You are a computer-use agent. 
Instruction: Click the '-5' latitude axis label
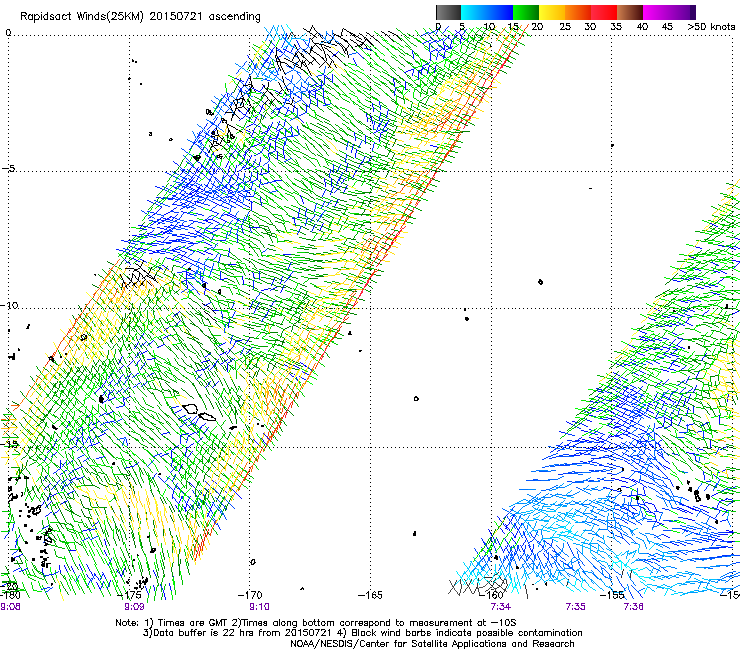9,168
